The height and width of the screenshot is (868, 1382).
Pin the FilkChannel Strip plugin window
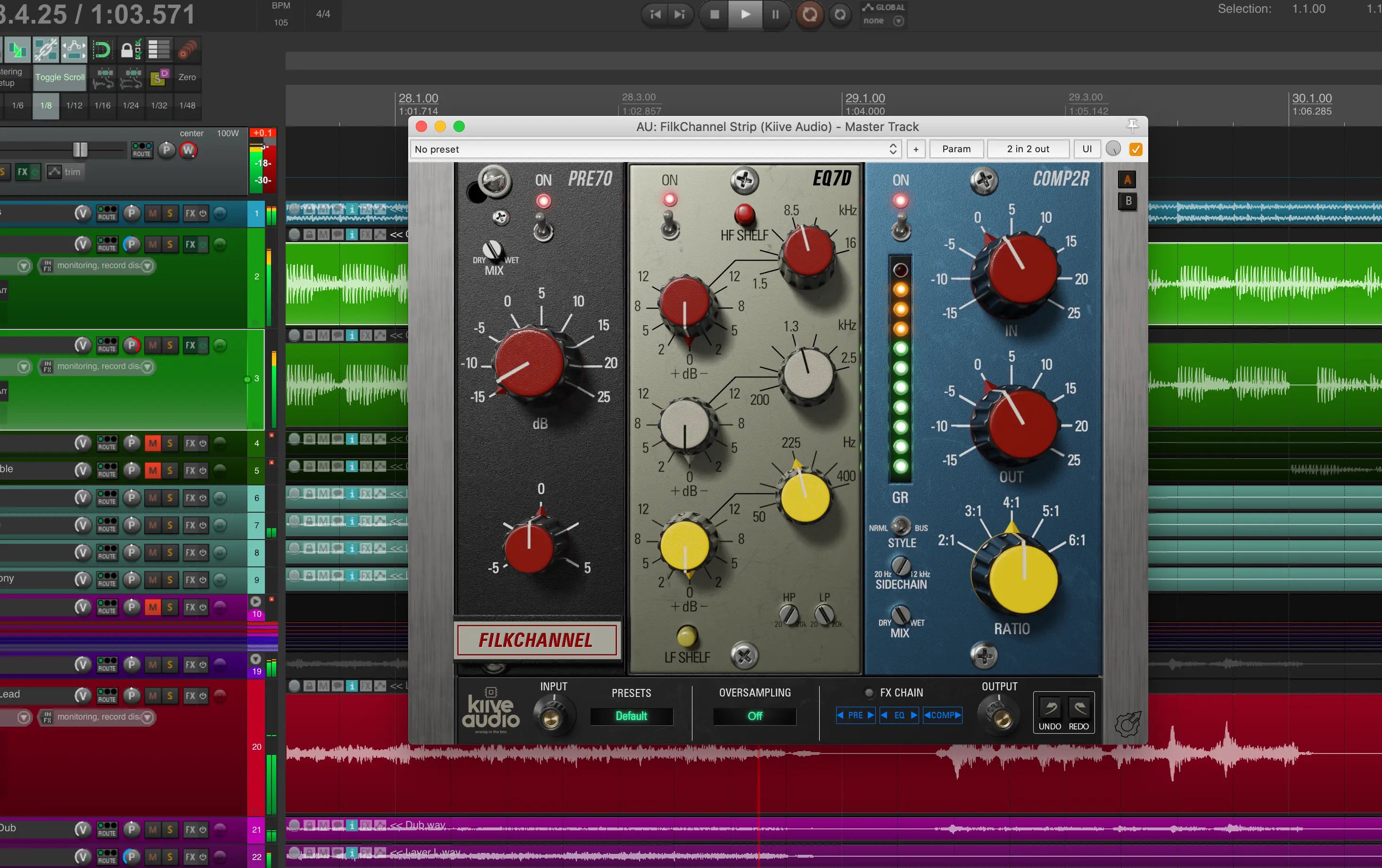(x=1132, y=126)
